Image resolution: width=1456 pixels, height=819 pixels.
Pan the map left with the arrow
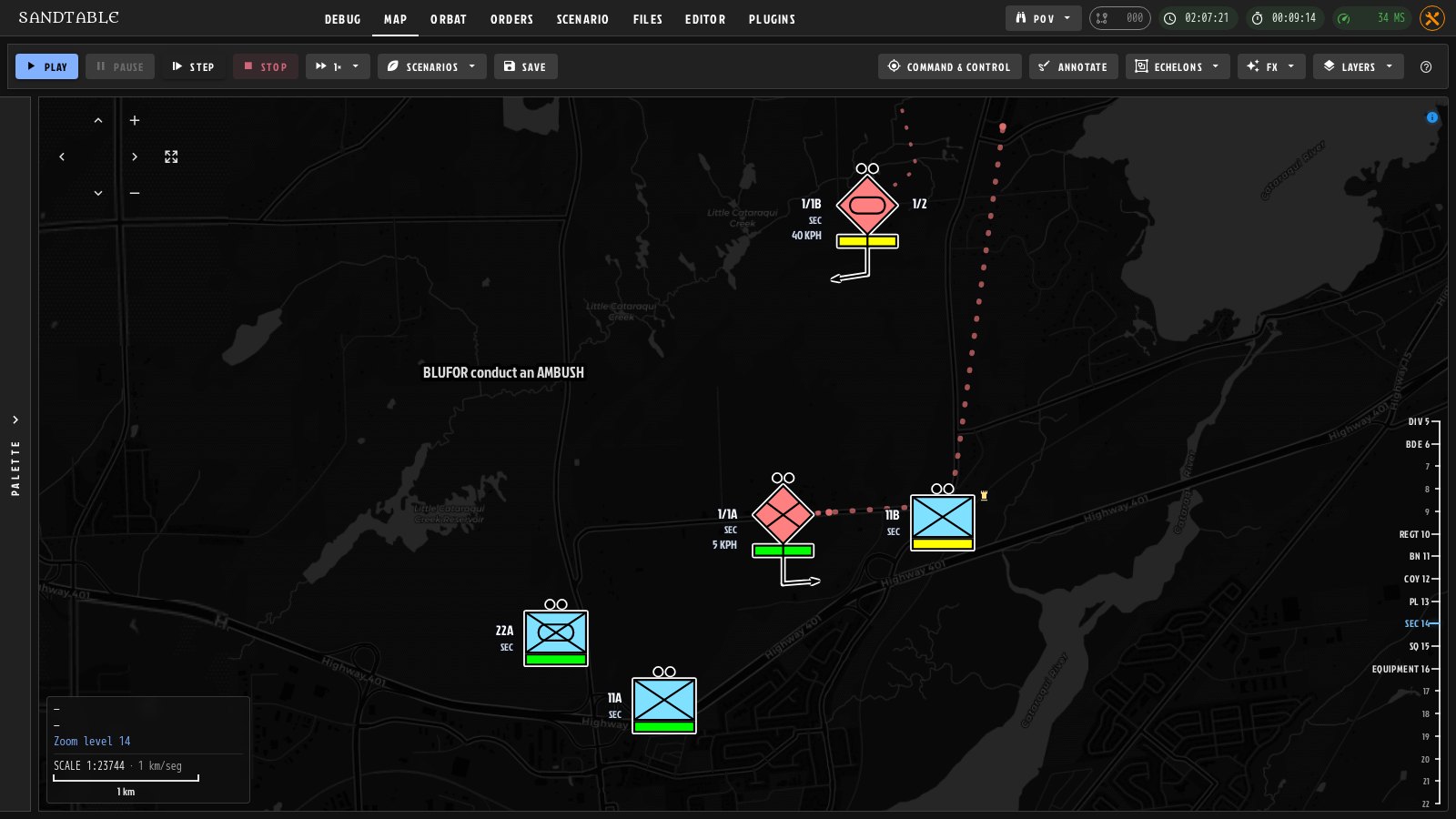62,157
